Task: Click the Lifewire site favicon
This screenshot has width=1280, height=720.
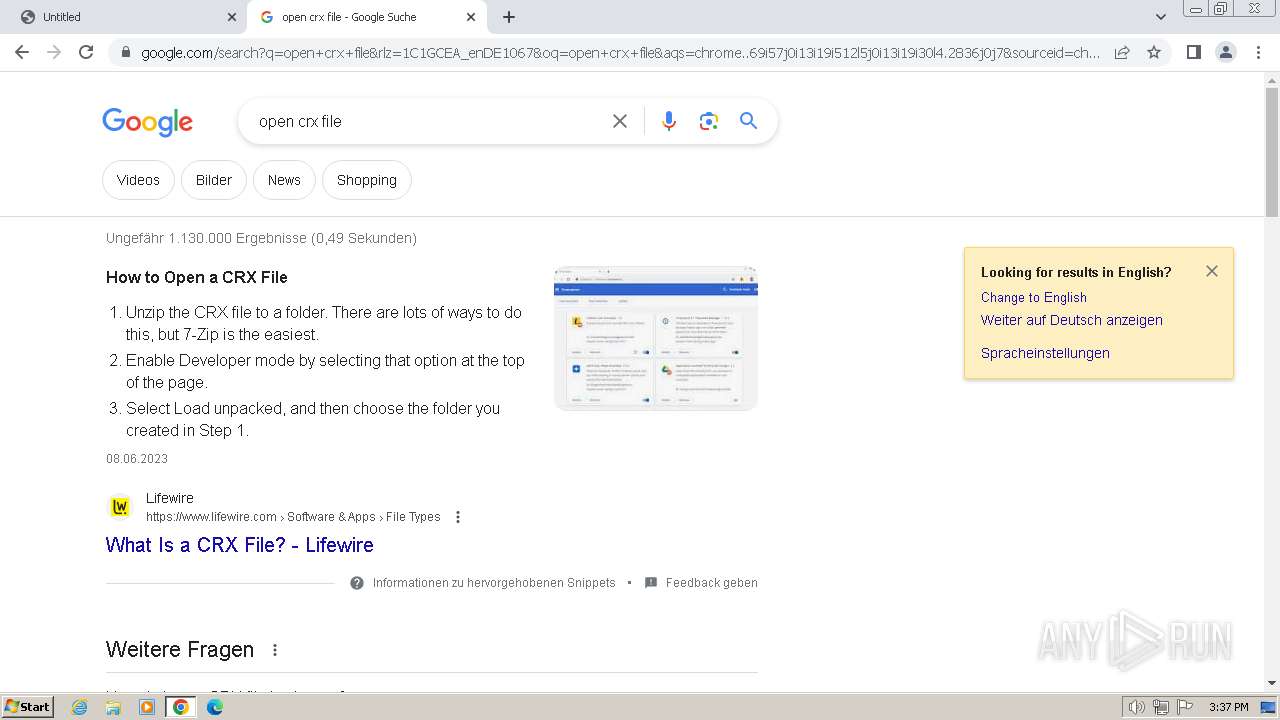Action: click(x=120, y=507)
